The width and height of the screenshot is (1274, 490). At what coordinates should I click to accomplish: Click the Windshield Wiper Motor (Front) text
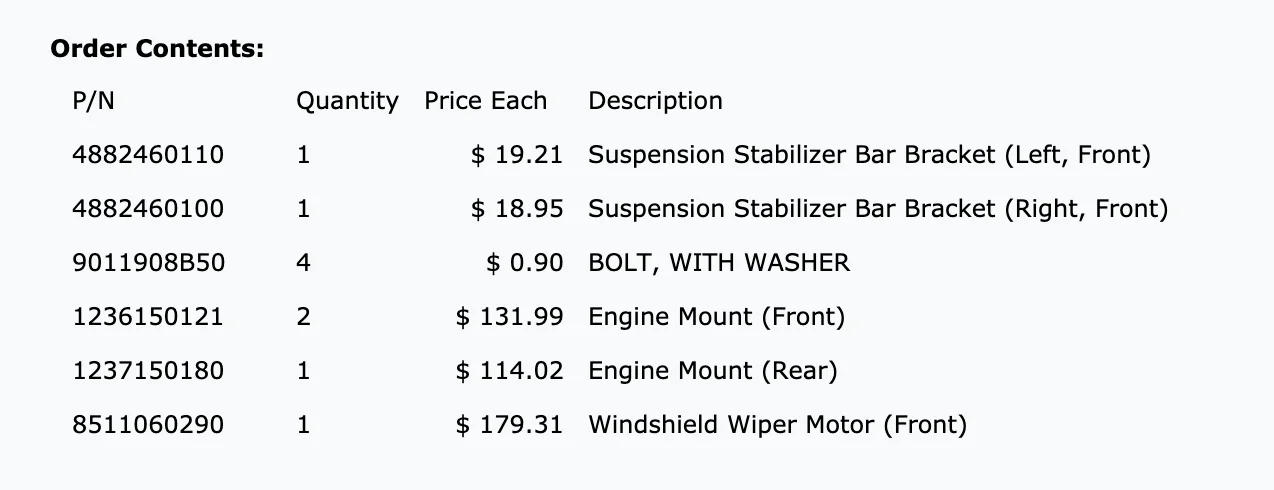click(x=778, y=425)
